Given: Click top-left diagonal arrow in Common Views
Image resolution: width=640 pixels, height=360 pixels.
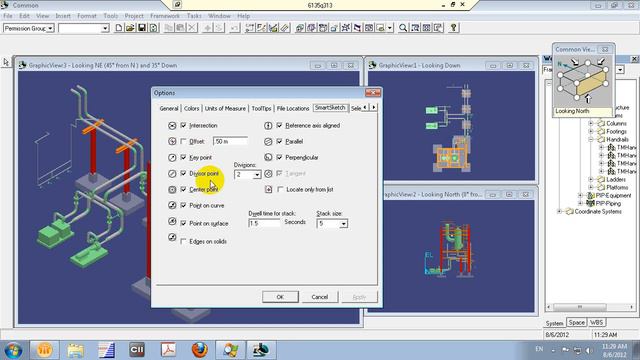Looking at the screenshot, I should point(575,62).
